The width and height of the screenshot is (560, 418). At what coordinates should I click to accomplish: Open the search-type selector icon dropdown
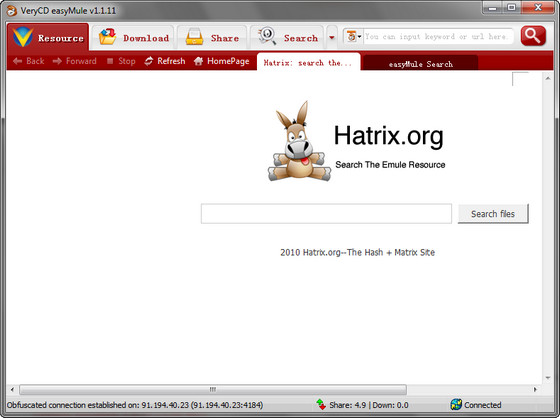point(354,36)
